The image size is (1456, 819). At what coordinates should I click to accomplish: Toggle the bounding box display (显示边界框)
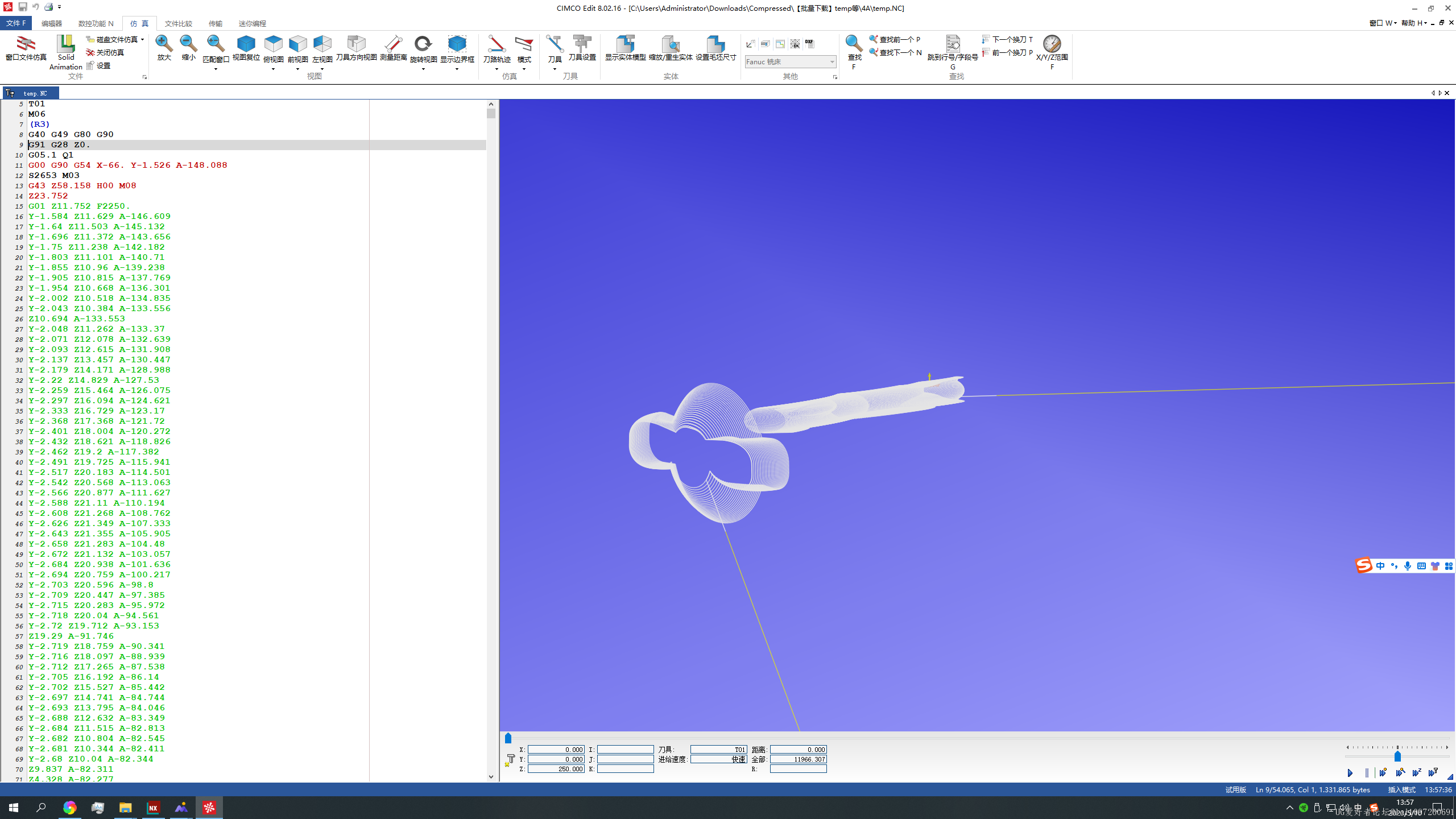(457, 44)
